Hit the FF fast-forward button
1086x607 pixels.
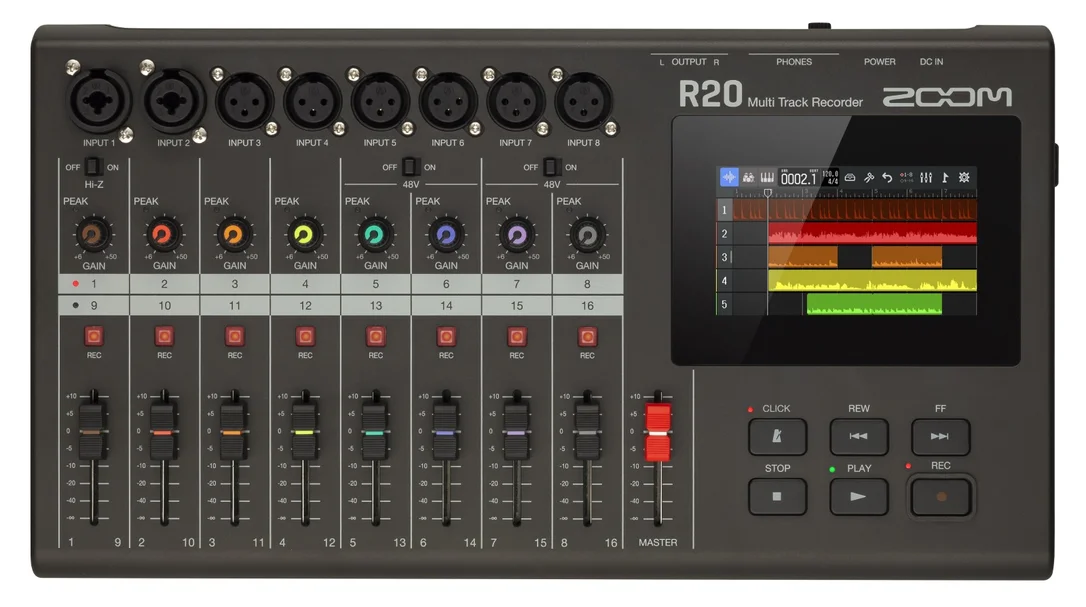pos(940,437)
